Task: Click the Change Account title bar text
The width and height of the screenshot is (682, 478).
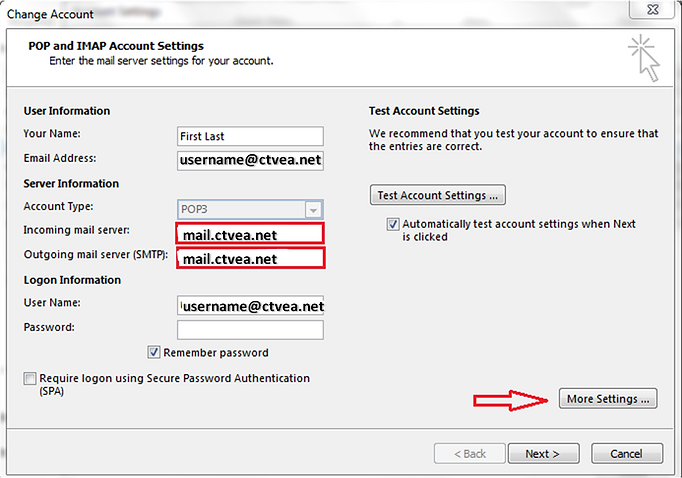Action: (x=50, y=14)
